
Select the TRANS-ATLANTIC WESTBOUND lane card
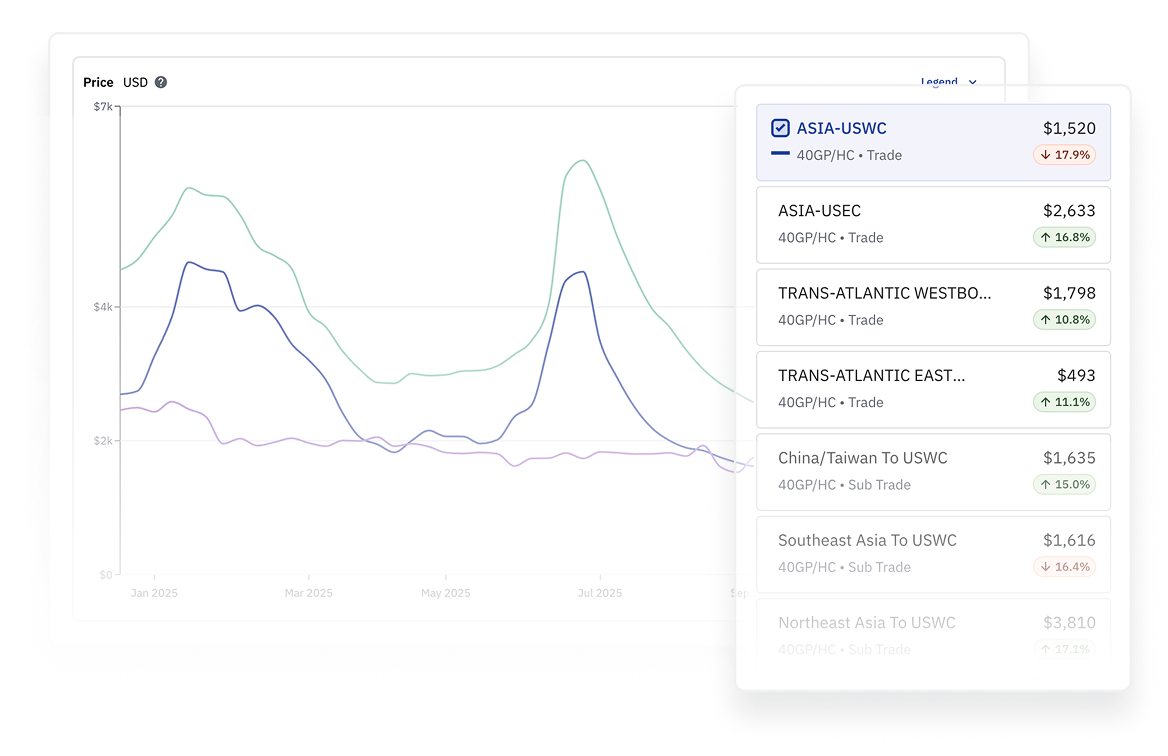pyautogui.click(x=932, y=306)
